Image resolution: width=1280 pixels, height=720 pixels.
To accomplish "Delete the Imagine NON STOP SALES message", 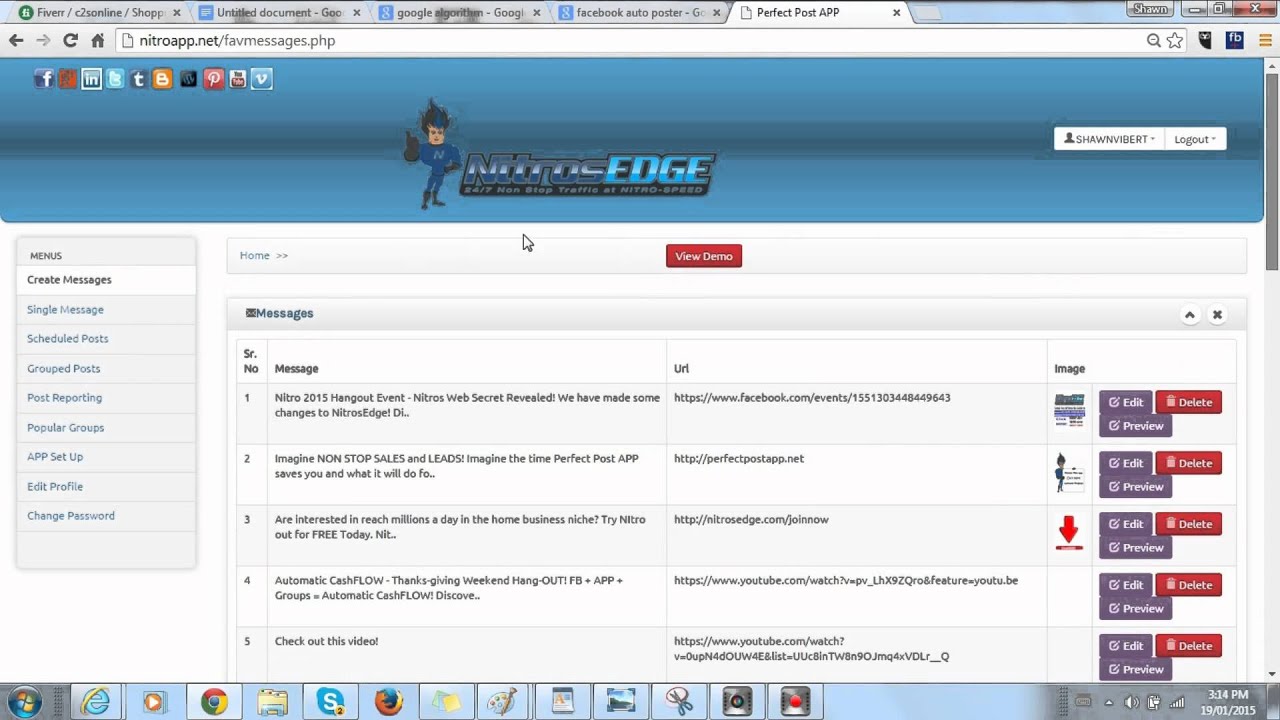I will [1188, 463].
